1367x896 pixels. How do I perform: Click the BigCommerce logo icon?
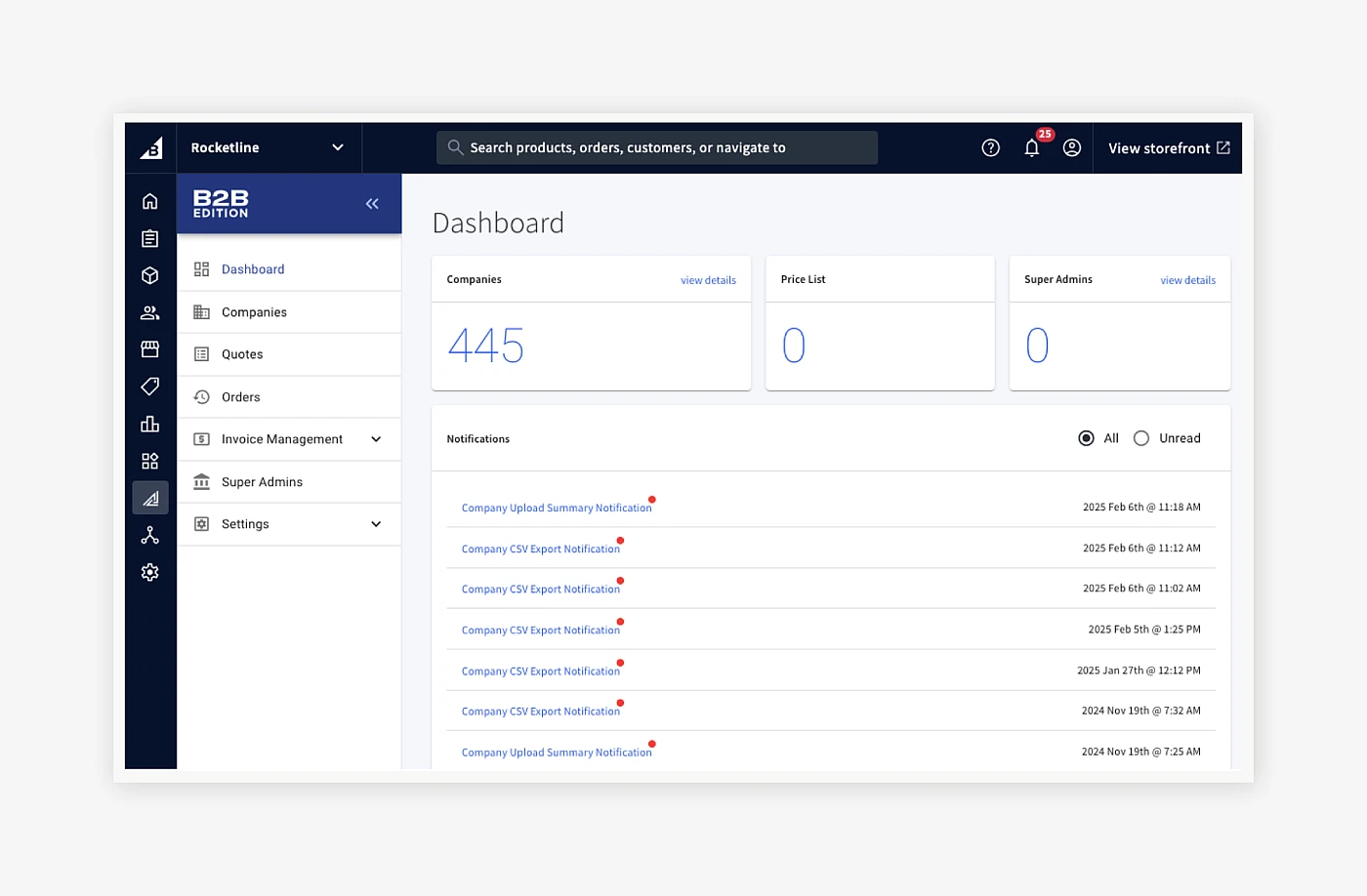pyautogui.click(x=150, y=148)
